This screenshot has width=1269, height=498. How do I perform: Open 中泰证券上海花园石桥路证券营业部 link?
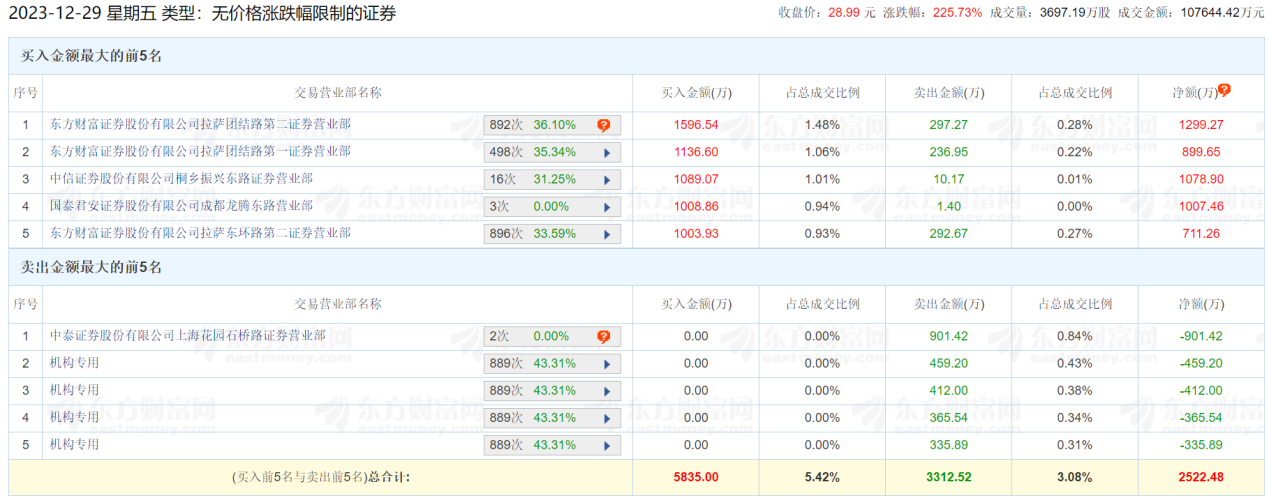[187, 336]
